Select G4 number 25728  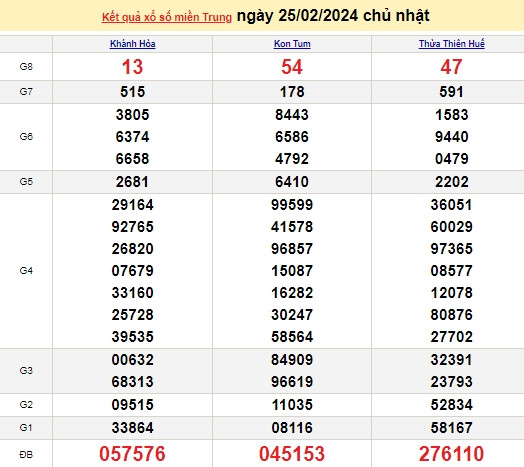pyautogui.click(x=133, y=315)
